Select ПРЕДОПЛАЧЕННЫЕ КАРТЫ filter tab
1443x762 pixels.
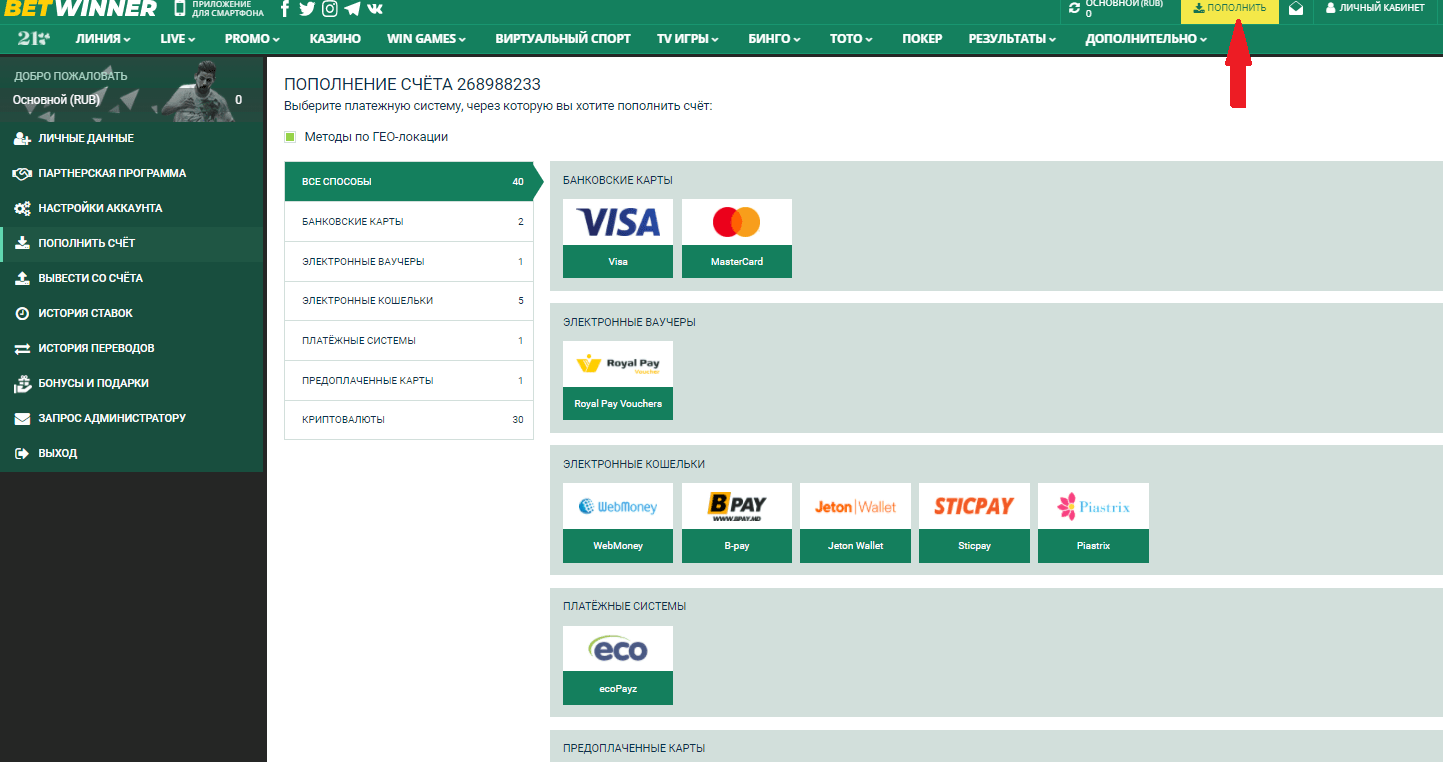pos(408,381)
